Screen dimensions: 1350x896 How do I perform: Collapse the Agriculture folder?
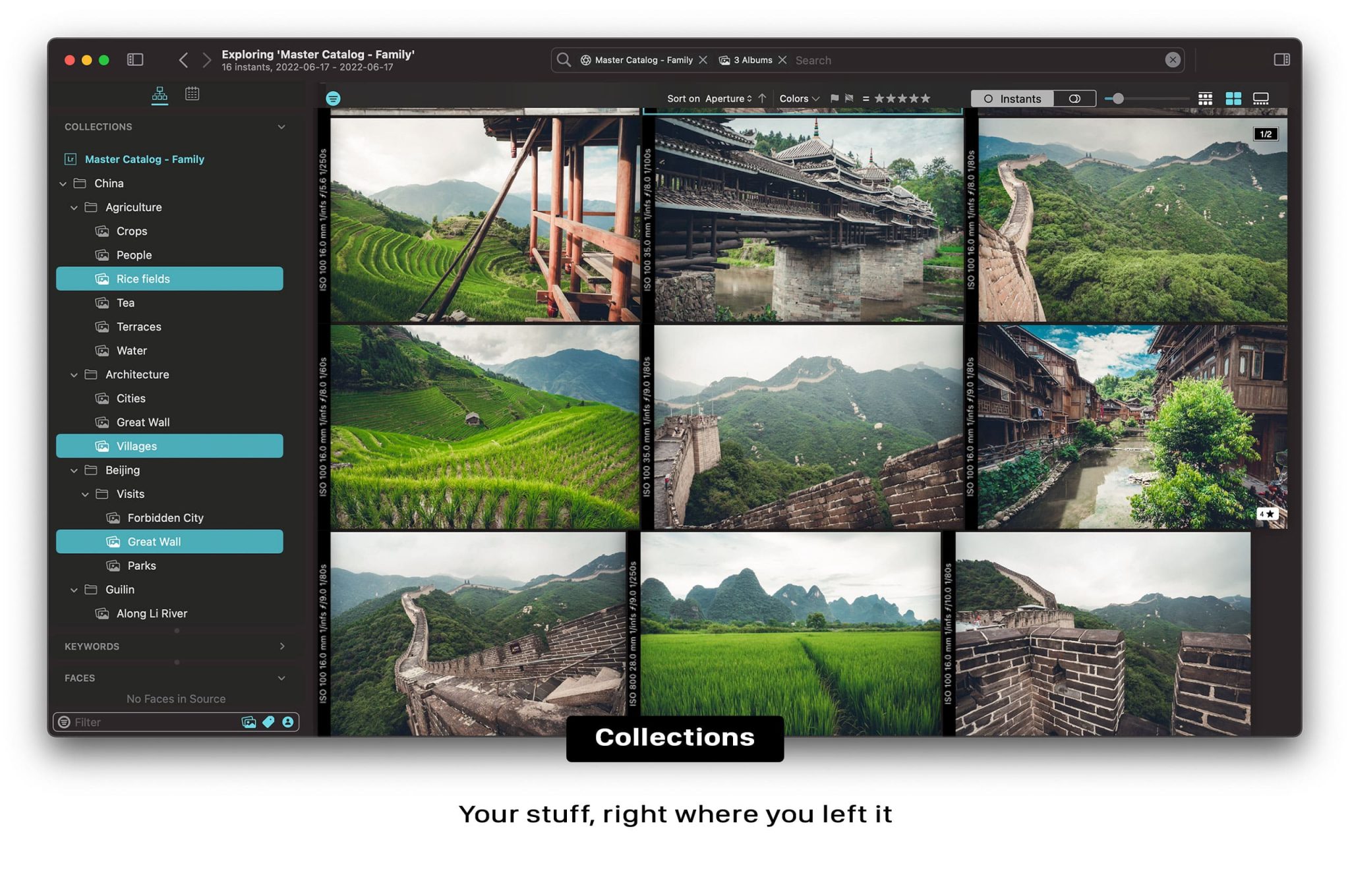click(x=74, y=208)
